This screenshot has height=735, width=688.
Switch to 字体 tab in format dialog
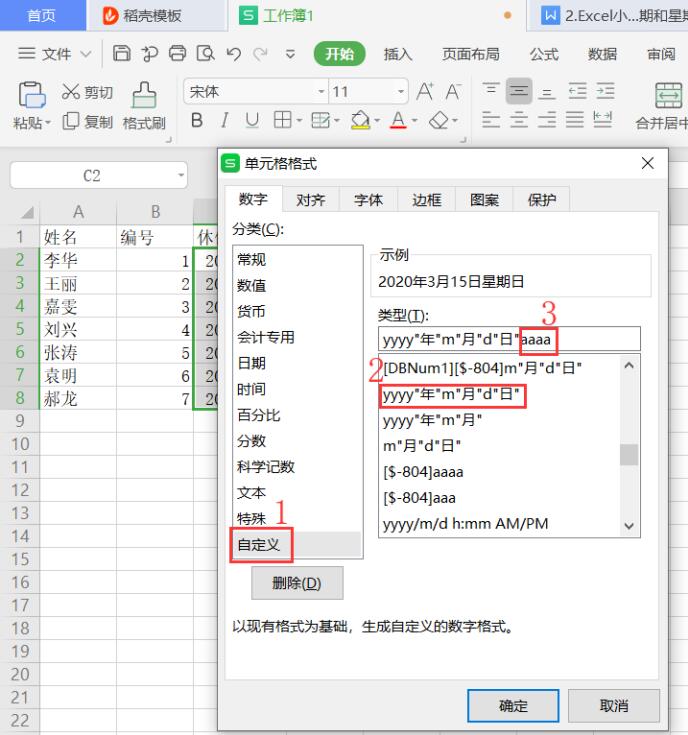coord(368,200)
